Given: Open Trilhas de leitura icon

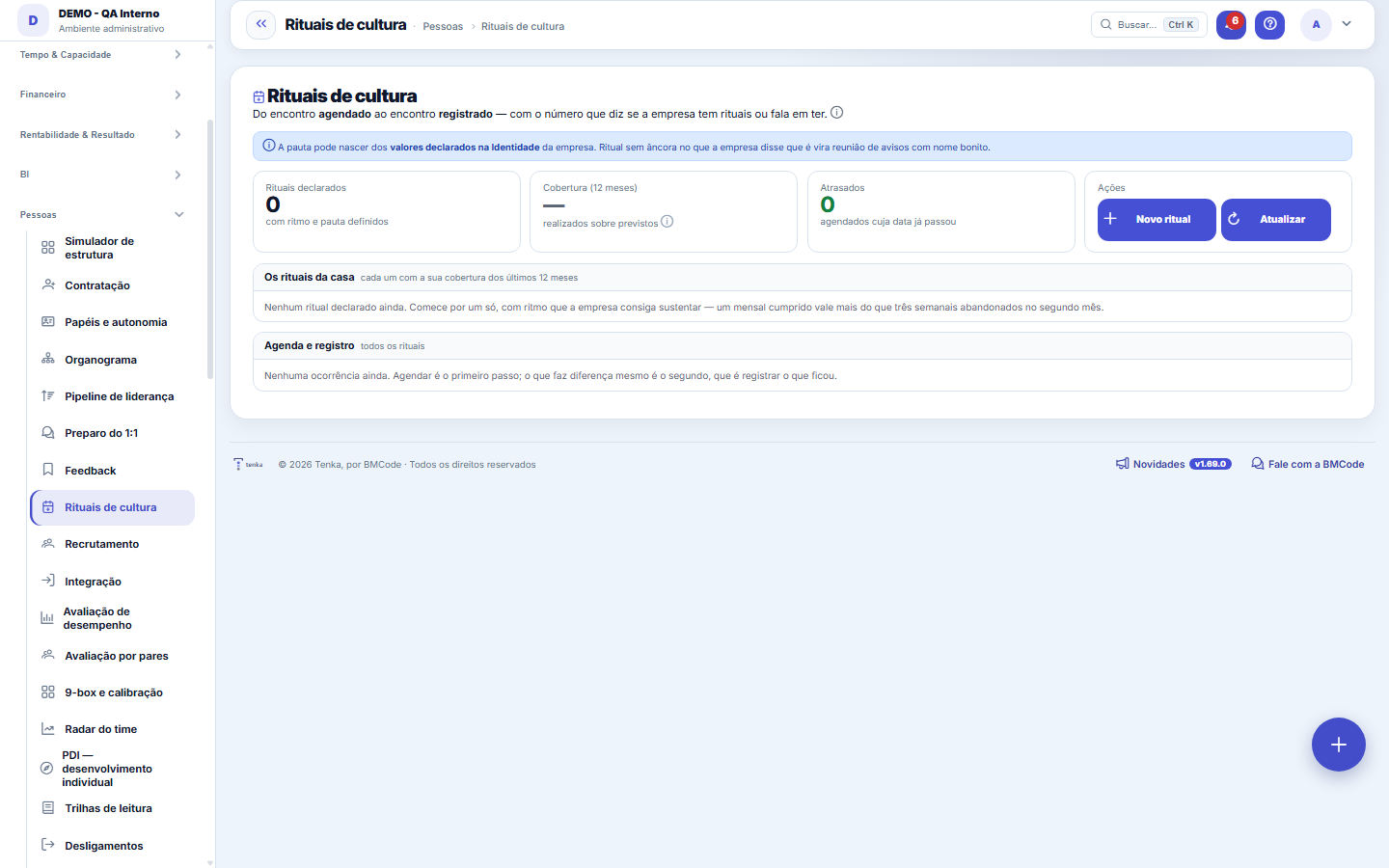Looking at the screenshot, I should pyautogui.click(x=48, y=808).
